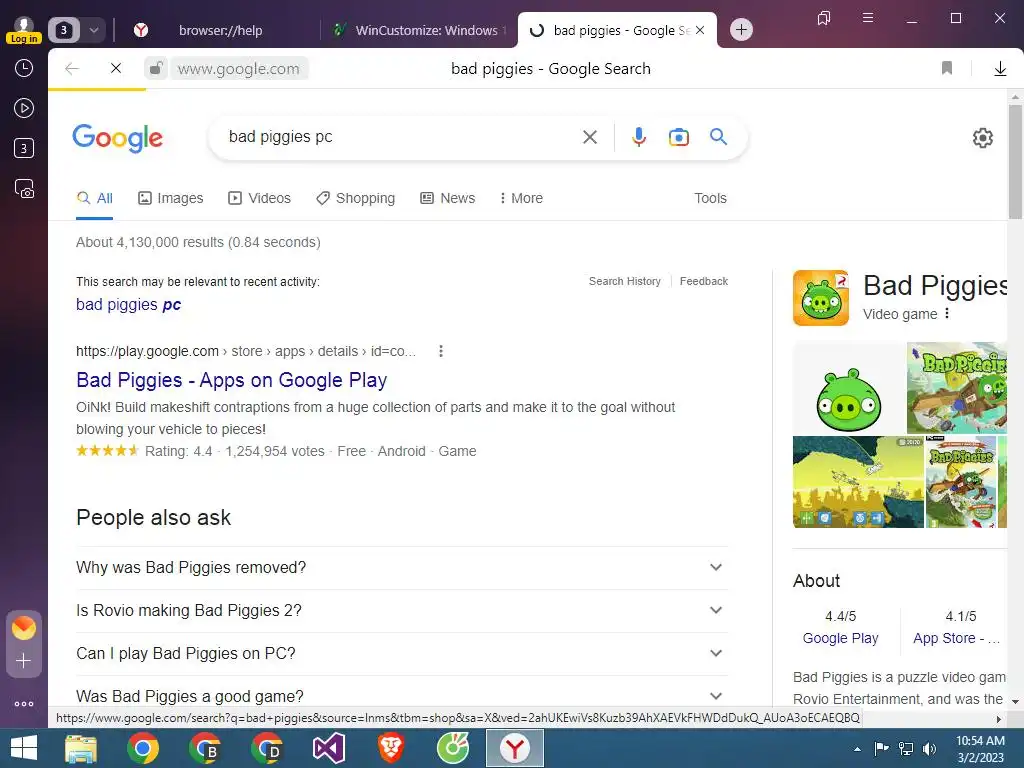Close the bad piggies Google Search tab
This screenshot has width=1024, height=768.
(700, 30)
